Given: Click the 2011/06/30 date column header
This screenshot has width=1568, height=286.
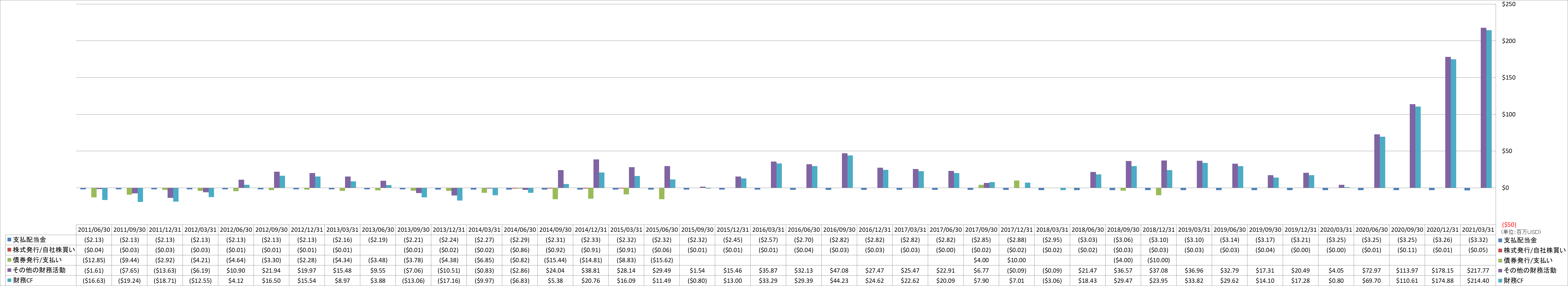Looking at the screenshot, I should point(94,230).
